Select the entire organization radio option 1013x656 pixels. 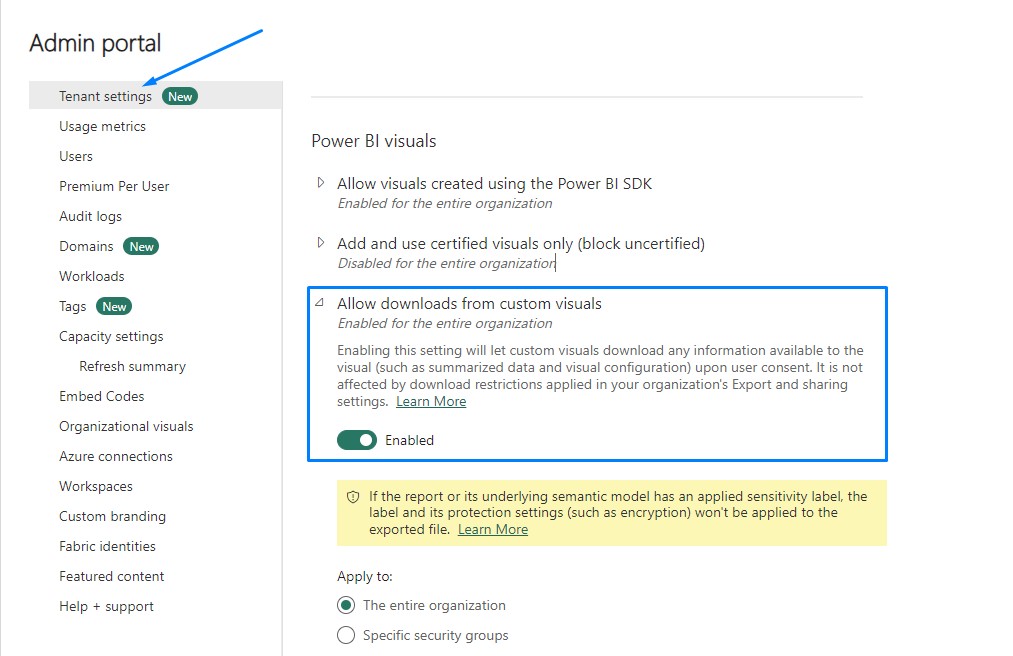coord(346,605)
